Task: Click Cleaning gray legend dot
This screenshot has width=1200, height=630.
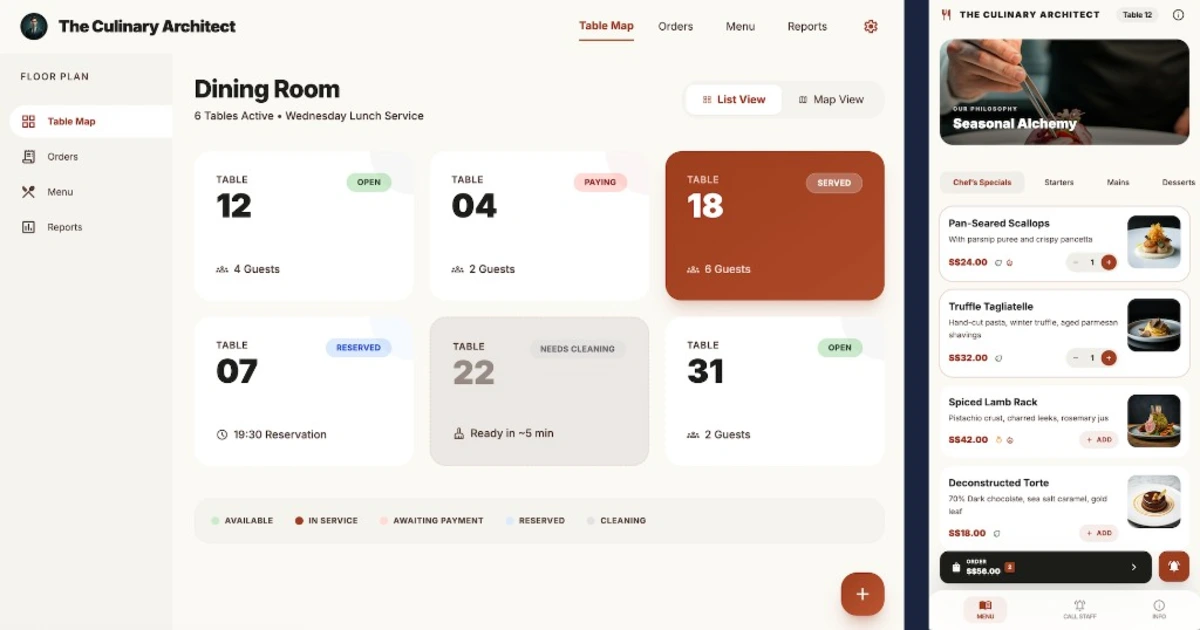Action: (591, 521)
